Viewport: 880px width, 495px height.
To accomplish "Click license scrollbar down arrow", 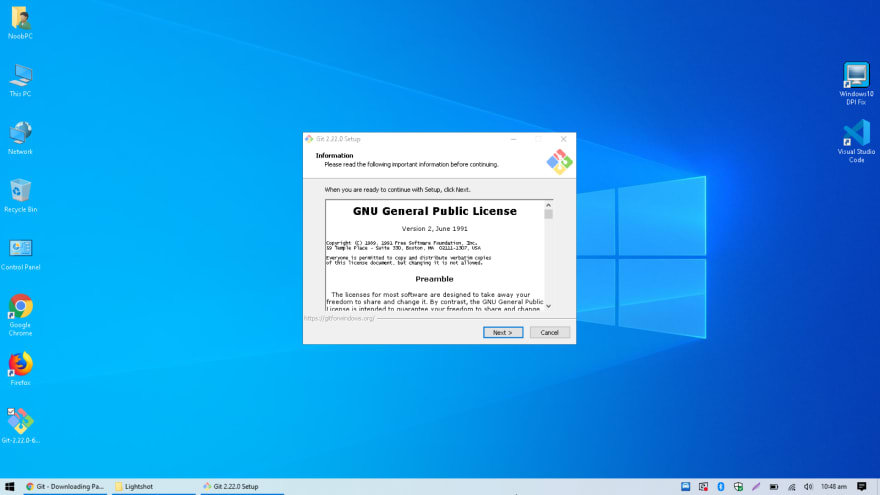I will point(548,306).
